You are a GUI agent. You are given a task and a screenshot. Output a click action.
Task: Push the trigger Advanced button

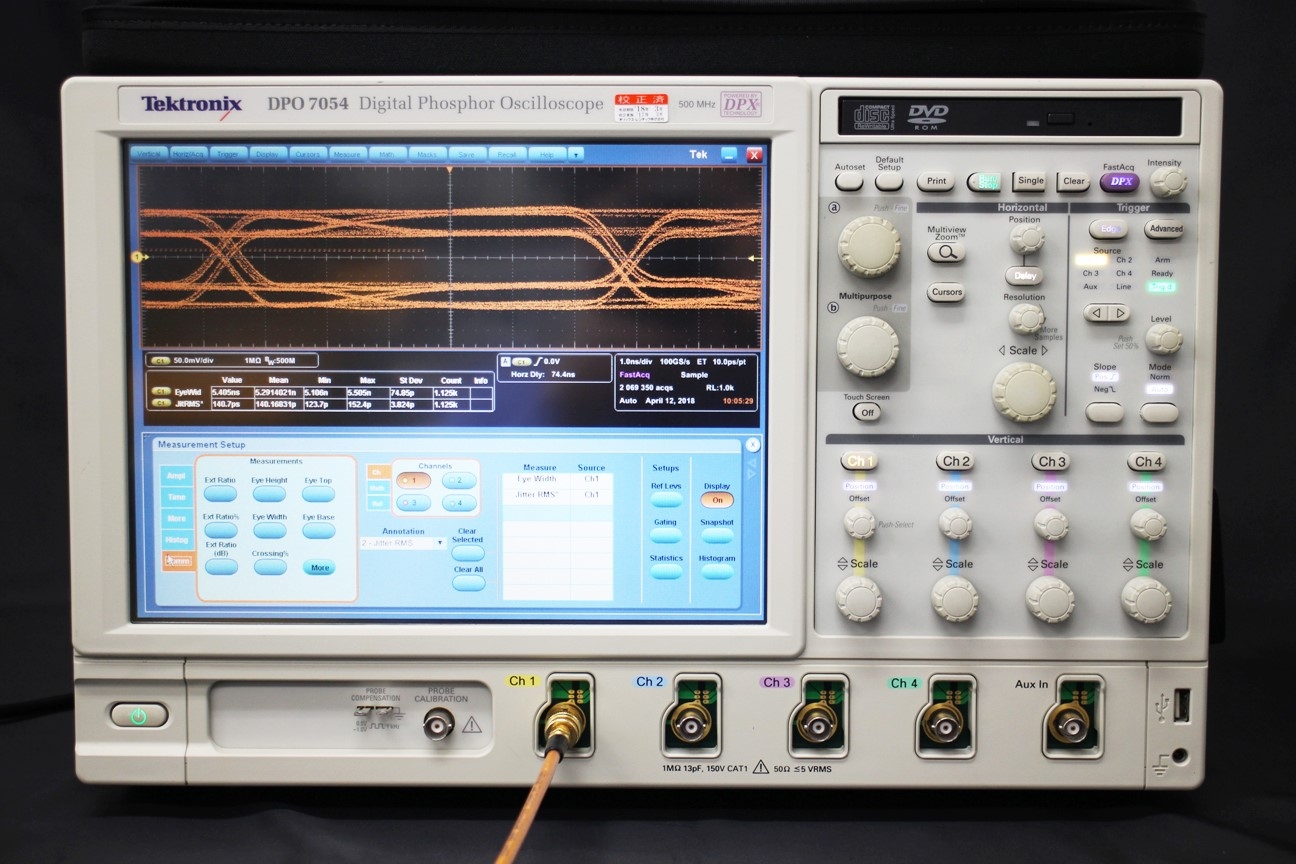1165,229
